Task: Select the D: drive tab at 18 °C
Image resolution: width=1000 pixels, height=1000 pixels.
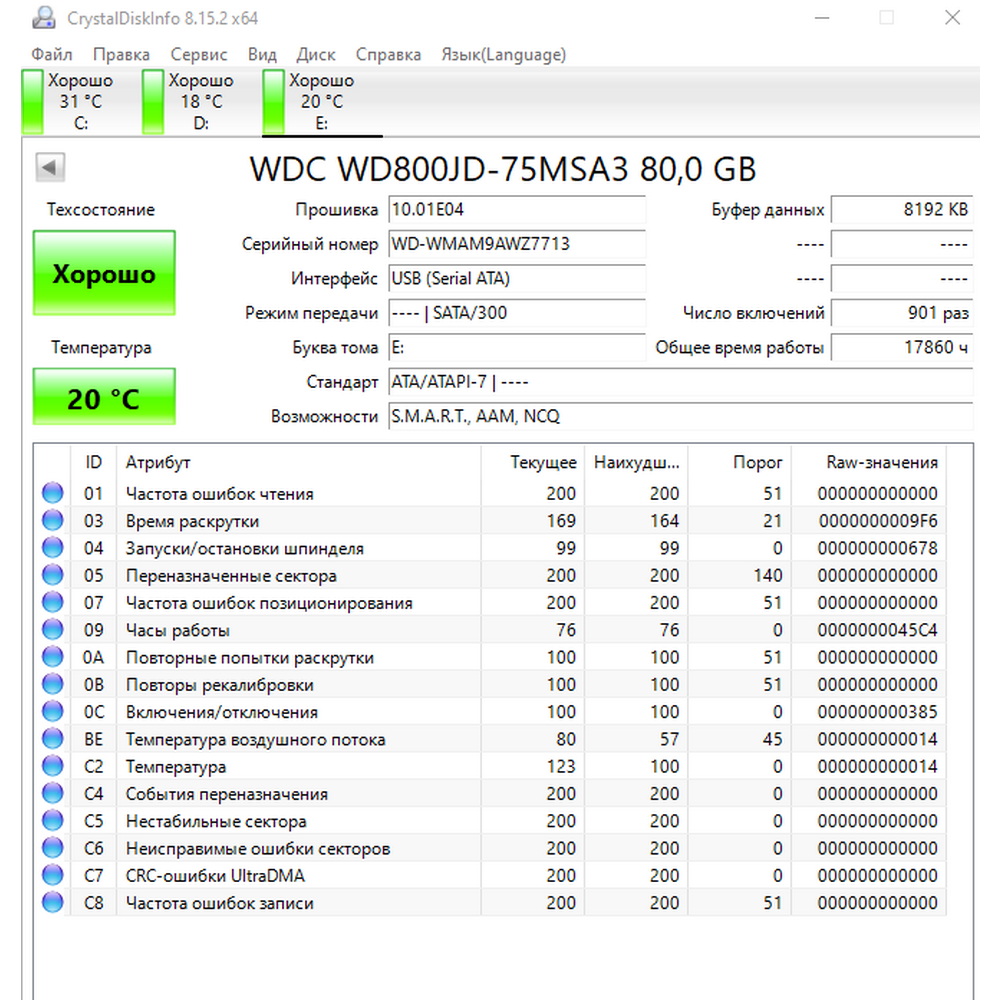Action: [201, 101]
